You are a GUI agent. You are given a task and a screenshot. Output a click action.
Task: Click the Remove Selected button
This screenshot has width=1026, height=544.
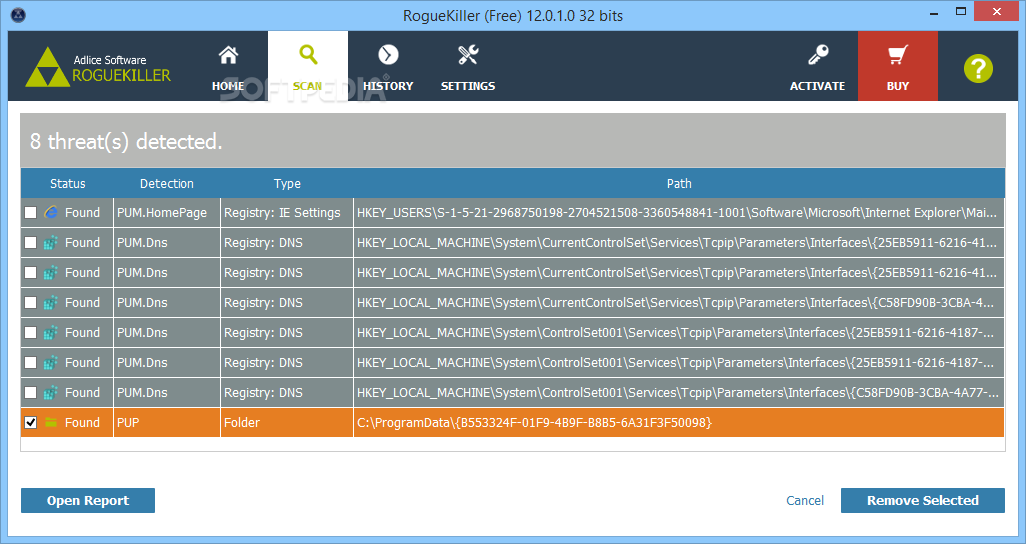tap(923, 501)
